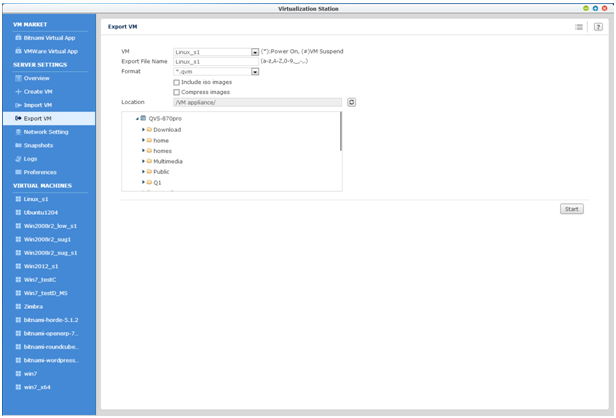Click bitnami-wordpress VM icon
The image size is (616, 418).
pyautogui.click(x=18, y=360)
